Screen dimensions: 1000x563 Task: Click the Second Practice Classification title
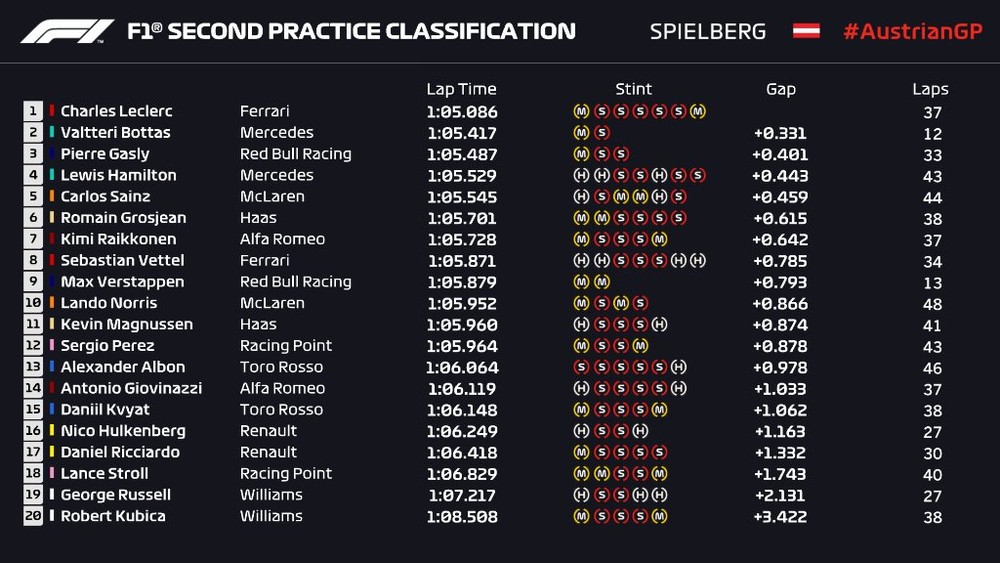pos(351,31)
